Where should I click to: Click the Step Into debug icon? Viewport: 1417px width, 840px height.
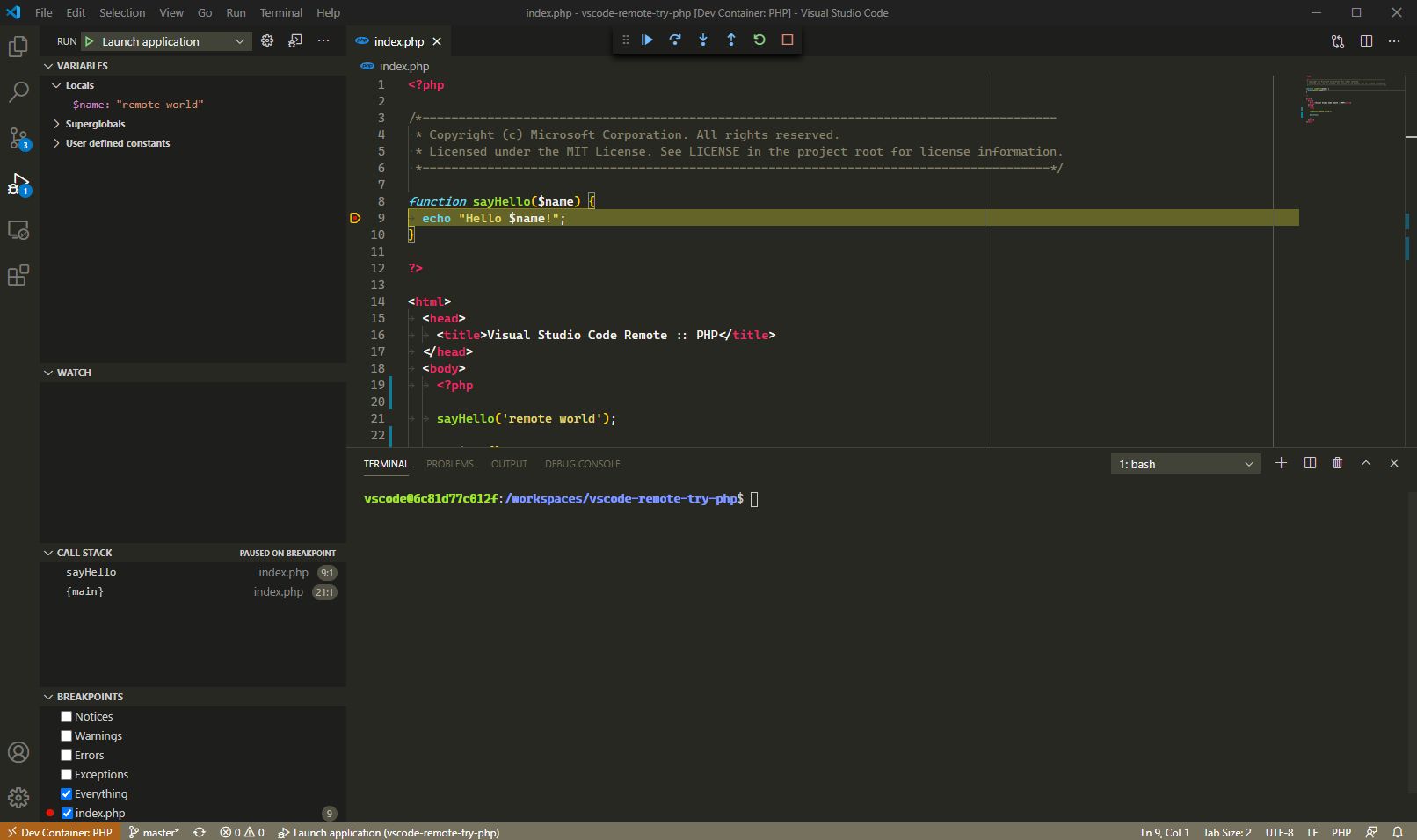703,40
